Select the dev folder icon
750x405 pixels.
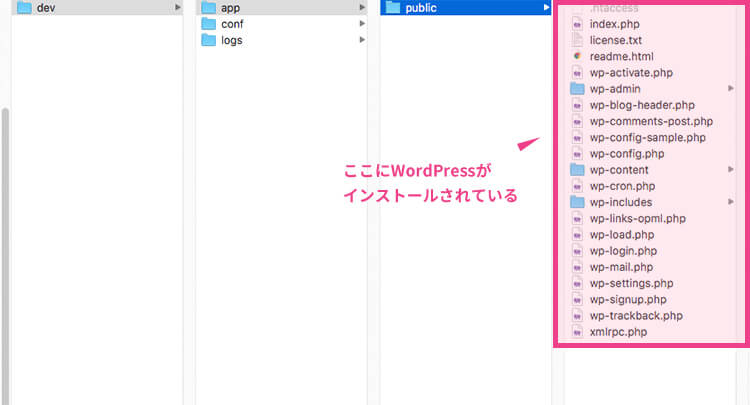(x=24, y=8)
